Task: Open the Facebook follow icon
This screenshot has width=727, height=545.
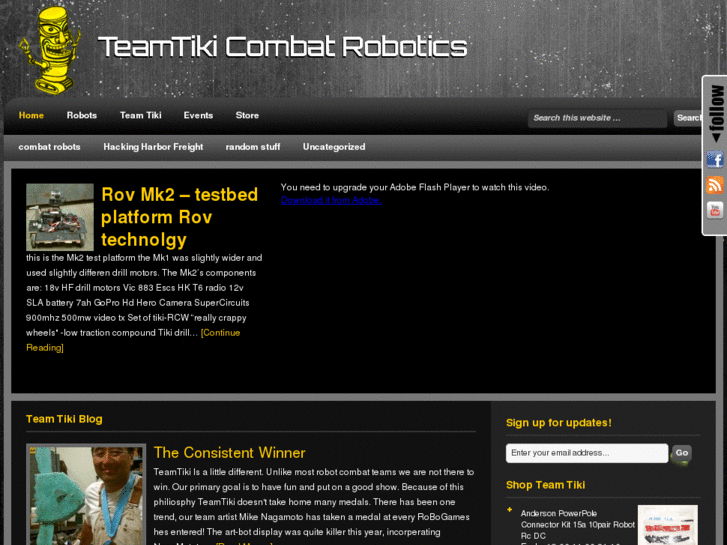Action: click(714, 160)
